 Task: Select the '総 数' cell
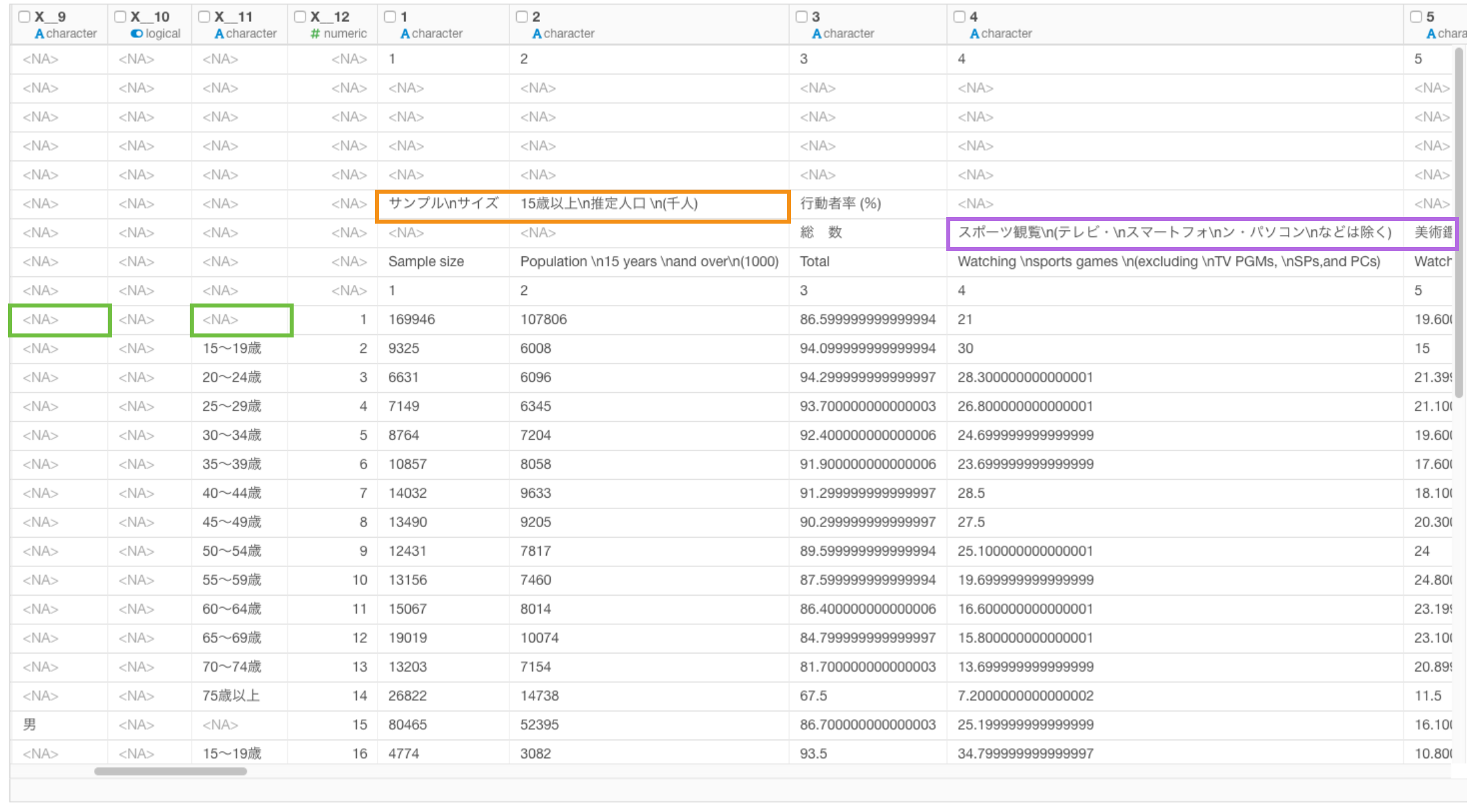(x=868, y=232)
